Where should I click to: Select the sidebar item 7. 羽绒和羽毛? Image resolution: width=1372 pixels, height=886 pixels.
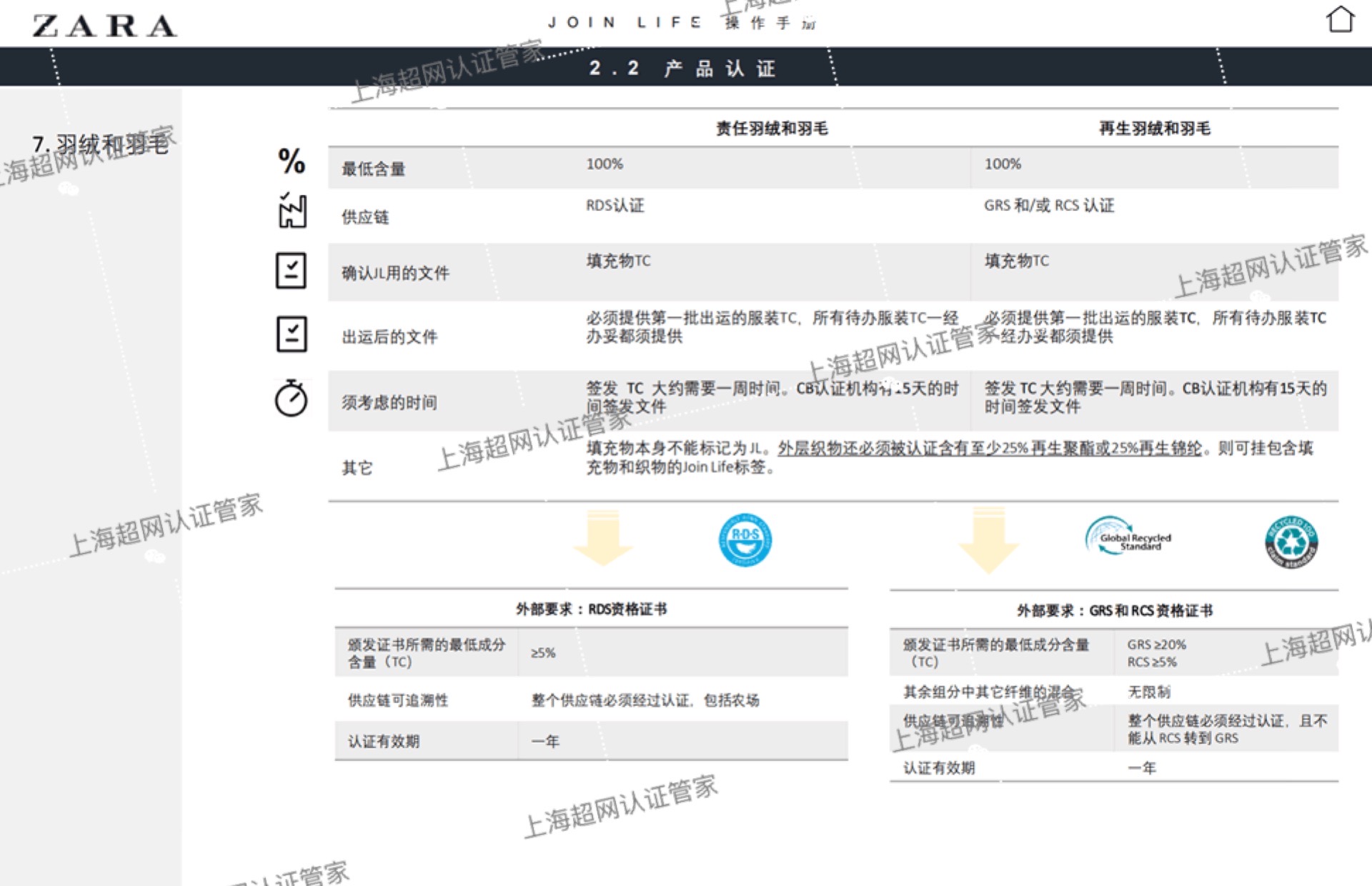click(x=101, y=144)
